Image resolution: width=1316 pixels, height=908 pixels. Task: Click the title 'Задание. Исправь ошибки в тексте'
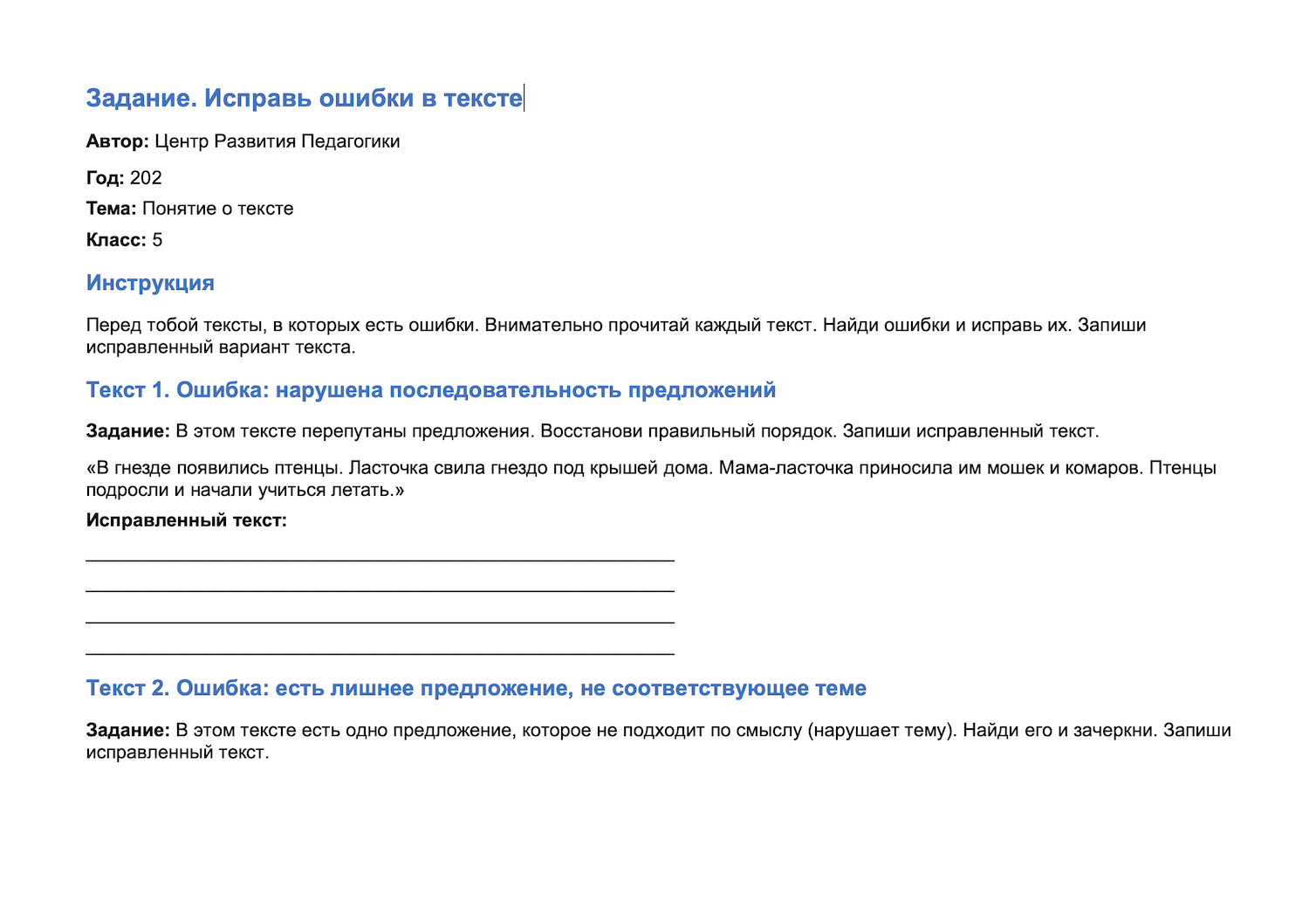[304, 99]
